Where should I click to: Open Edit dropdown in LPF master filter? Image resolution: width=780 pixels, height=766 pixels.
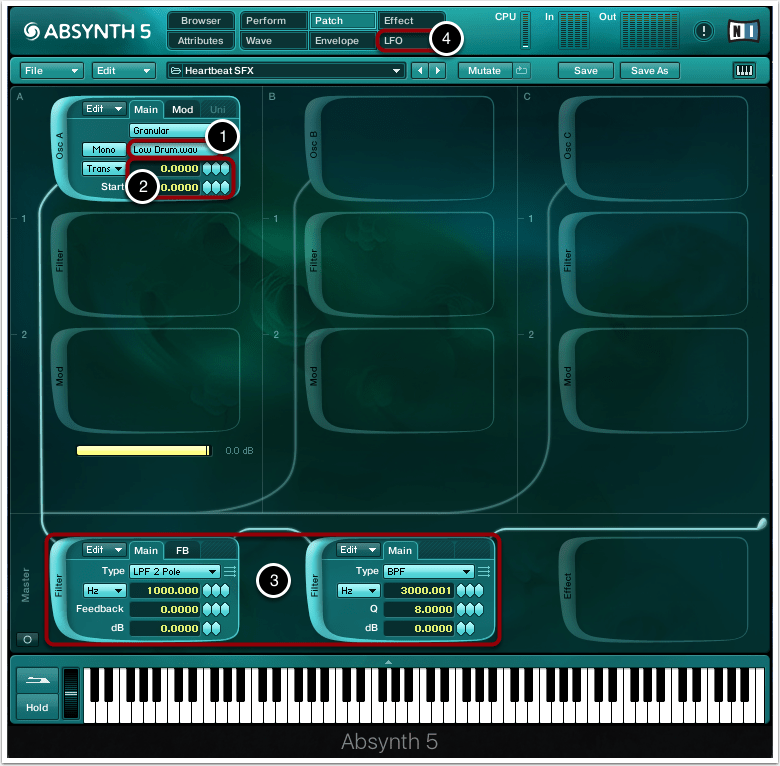point(103,550)
